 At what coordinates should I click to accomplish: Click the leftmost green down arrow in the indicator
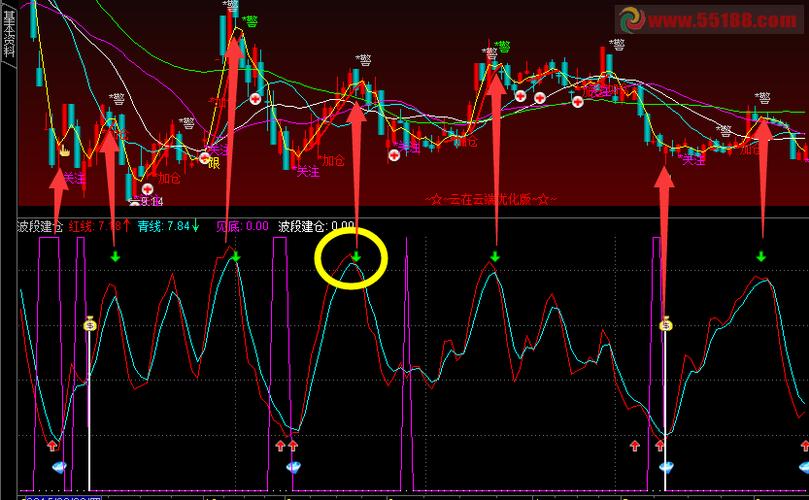coord(115,257)
